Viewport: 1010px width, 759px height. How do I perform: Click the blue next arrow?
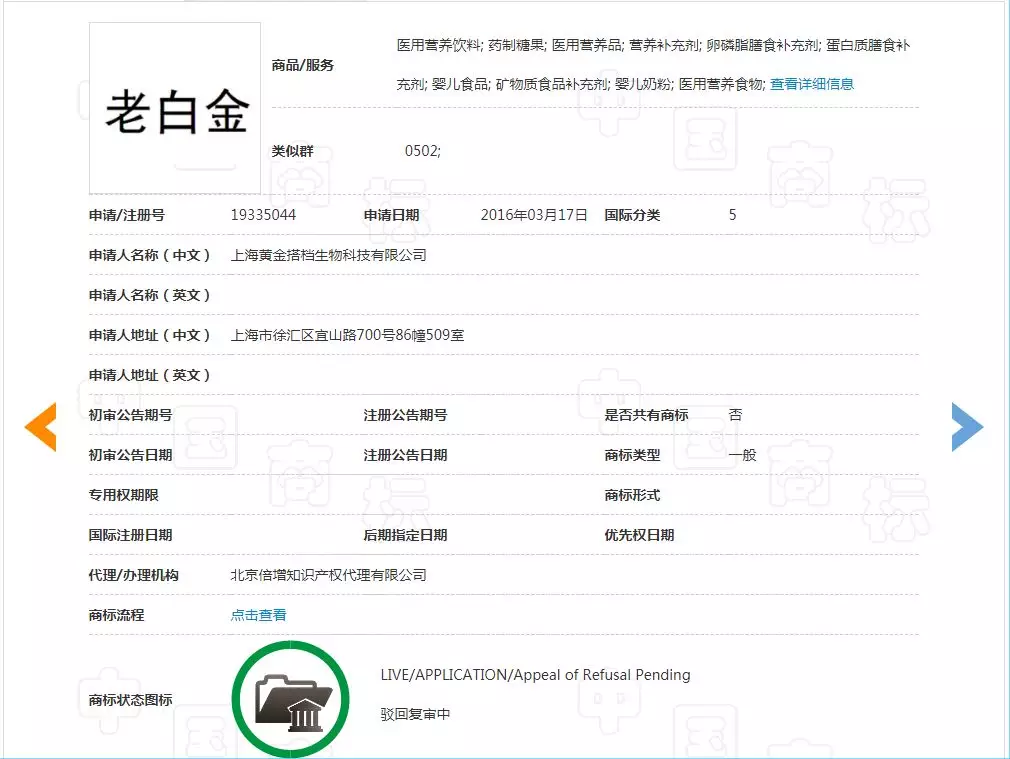pyautogui.click(x=966, y=427)
